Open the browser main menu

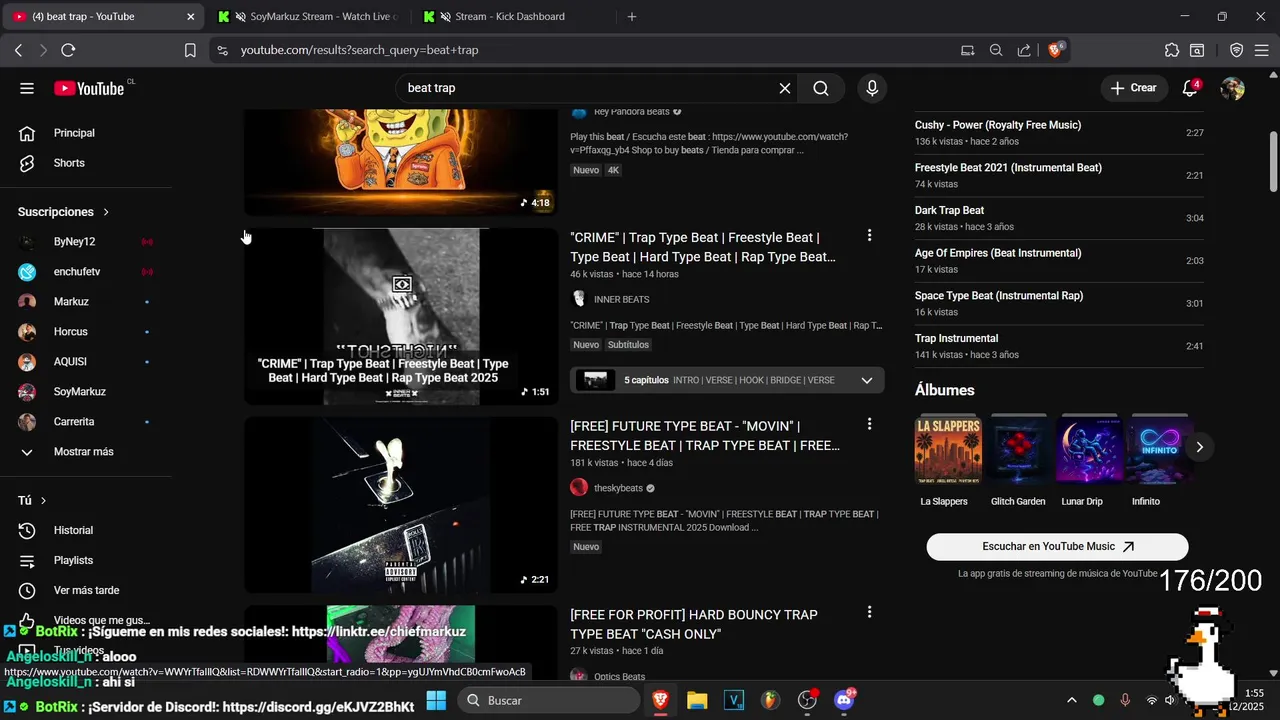coord(1262,50)
